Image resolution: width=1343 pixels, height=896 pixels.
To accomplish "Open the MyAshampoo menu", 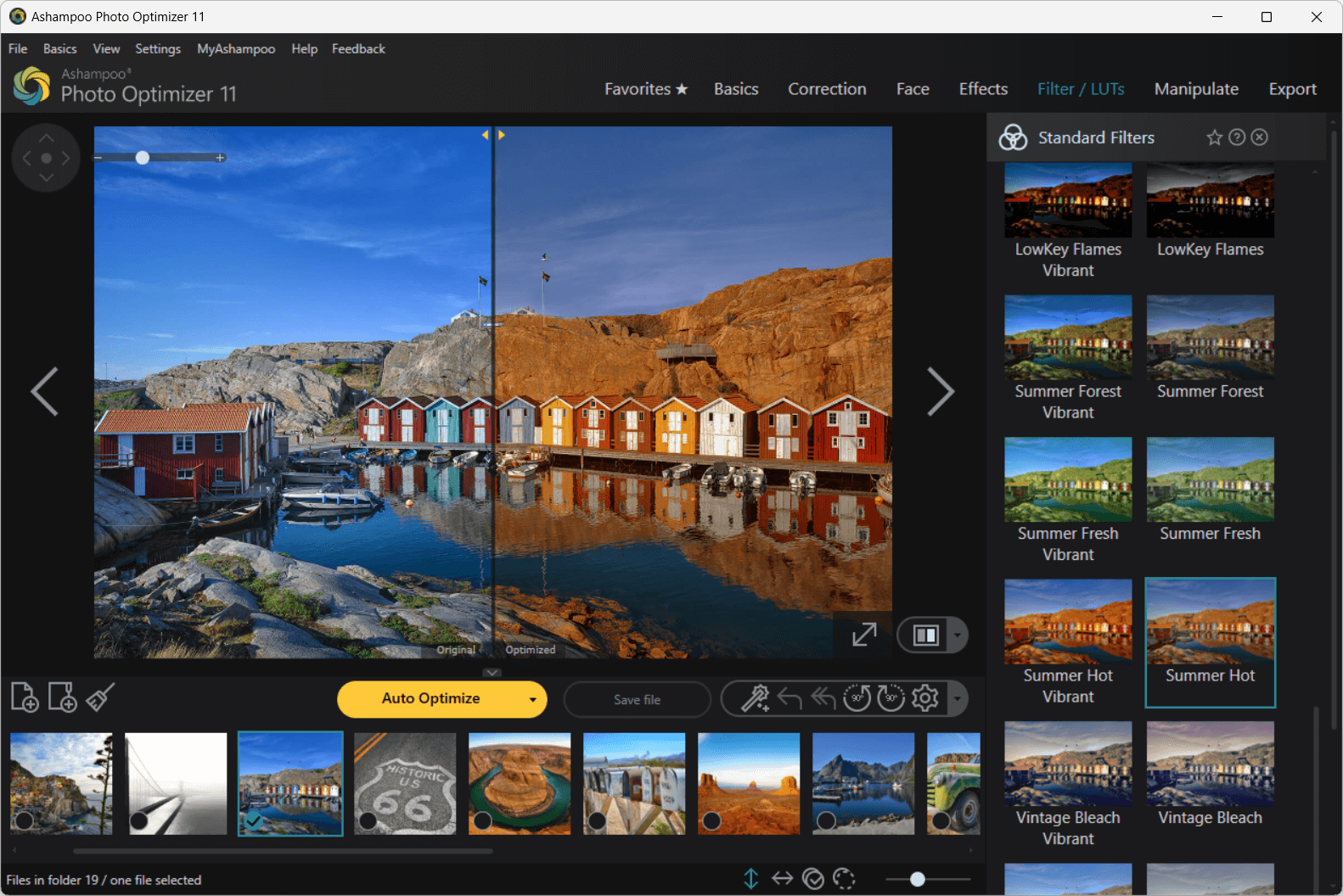I will 236,49.
